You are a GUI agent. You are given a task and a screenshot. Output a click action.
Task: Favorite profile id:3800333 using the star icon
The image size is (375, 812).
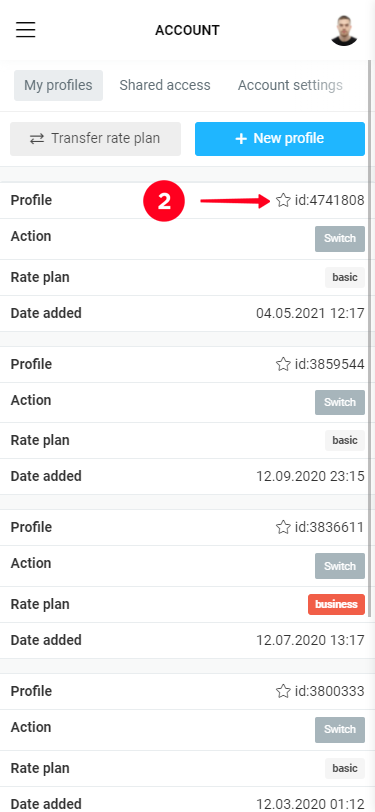coord(283,691)
